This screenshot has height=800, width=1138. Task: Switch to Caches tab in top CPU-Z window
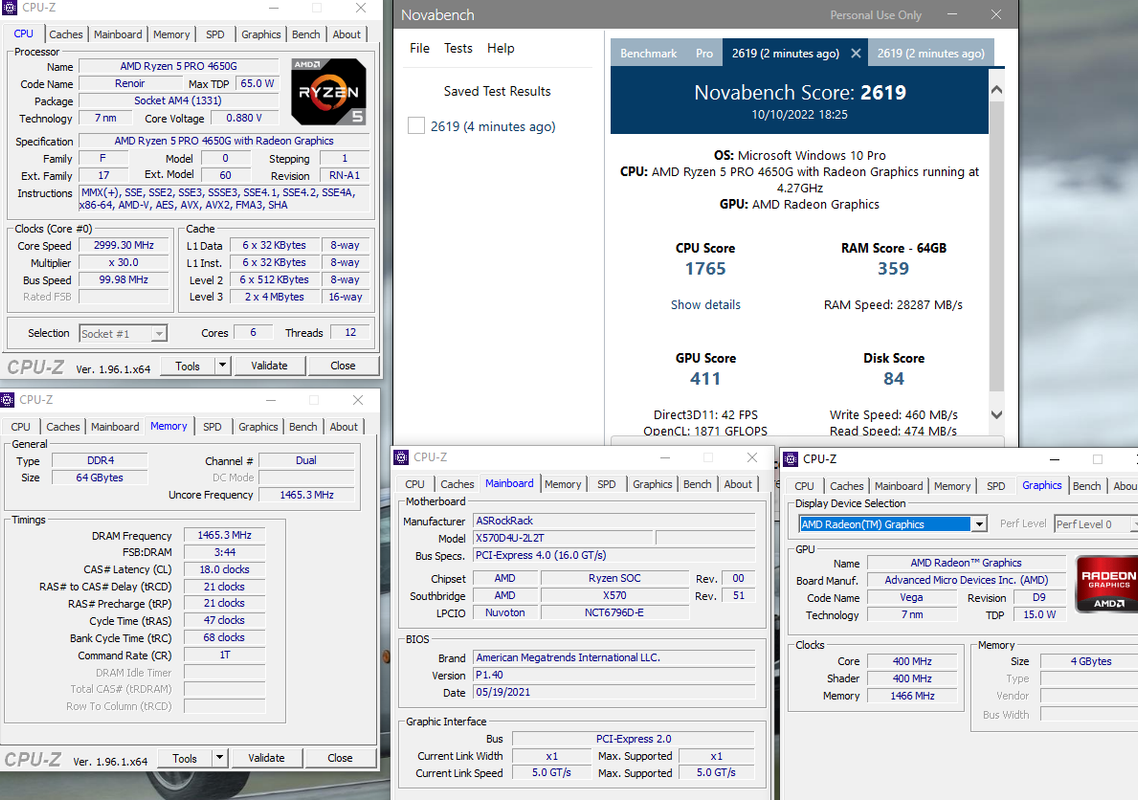point(66,34)
